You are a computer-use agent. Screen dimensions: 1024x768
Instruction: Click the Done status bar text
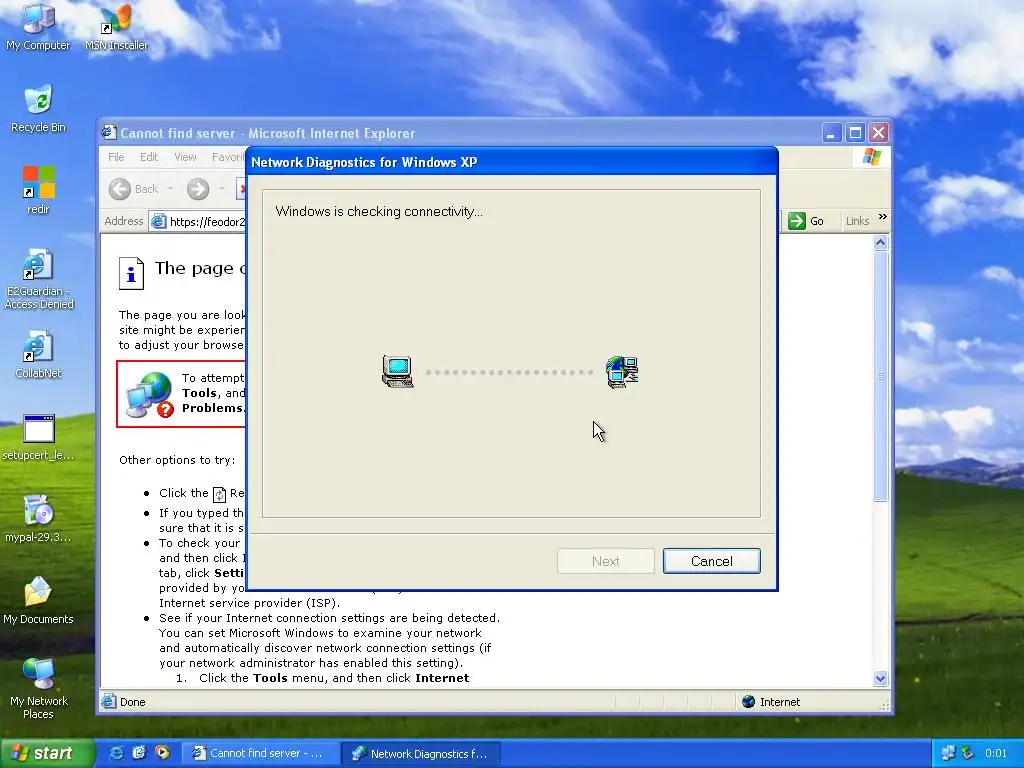[x=133, y=702]
